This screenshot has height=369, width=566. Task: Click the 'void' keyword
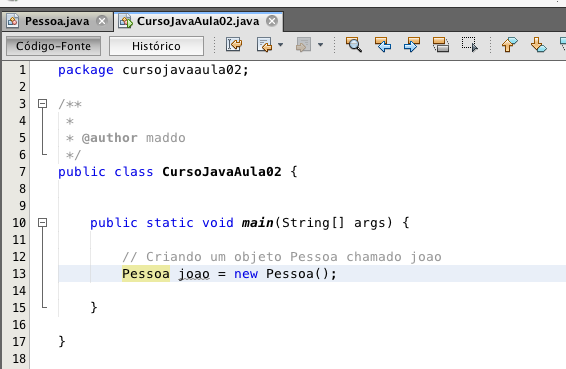click(218, 223)
